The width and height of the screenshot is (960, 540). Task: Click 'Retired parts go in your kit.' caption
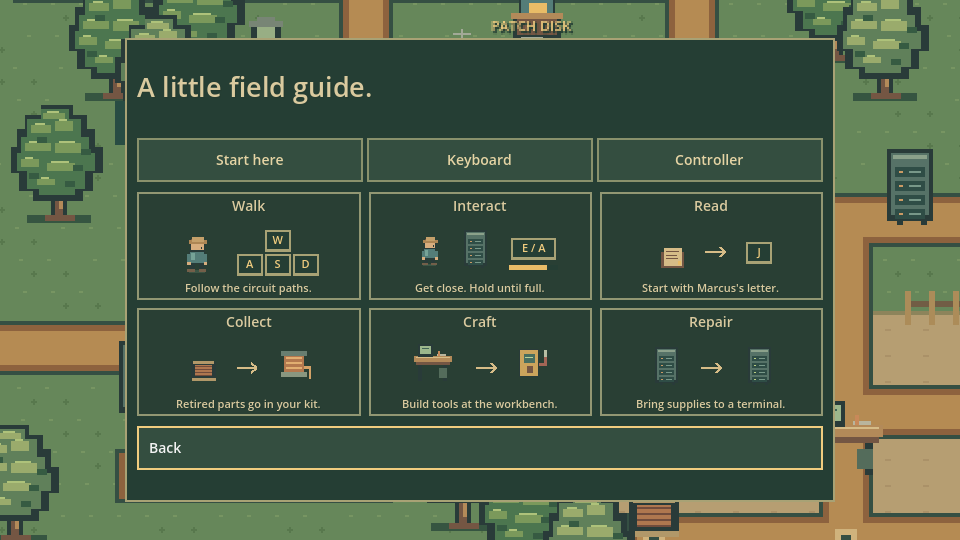(248, 404)
